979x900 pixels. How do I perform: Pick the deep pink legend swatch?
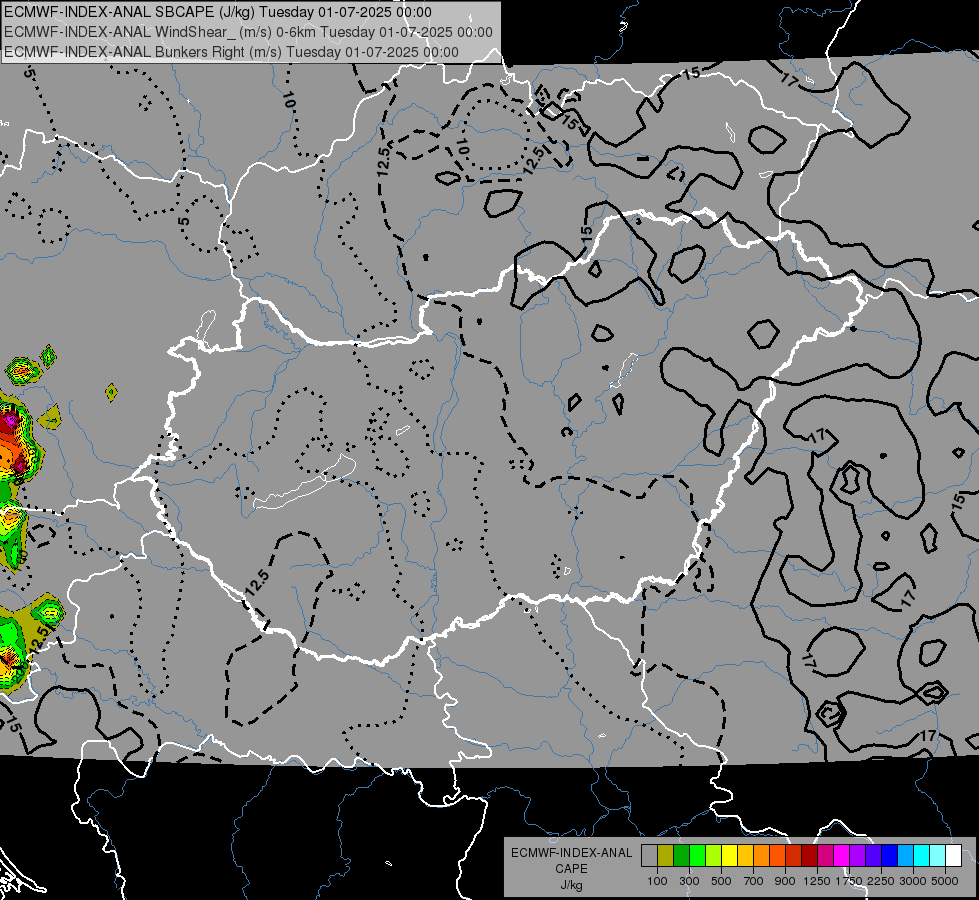[825, 855]
